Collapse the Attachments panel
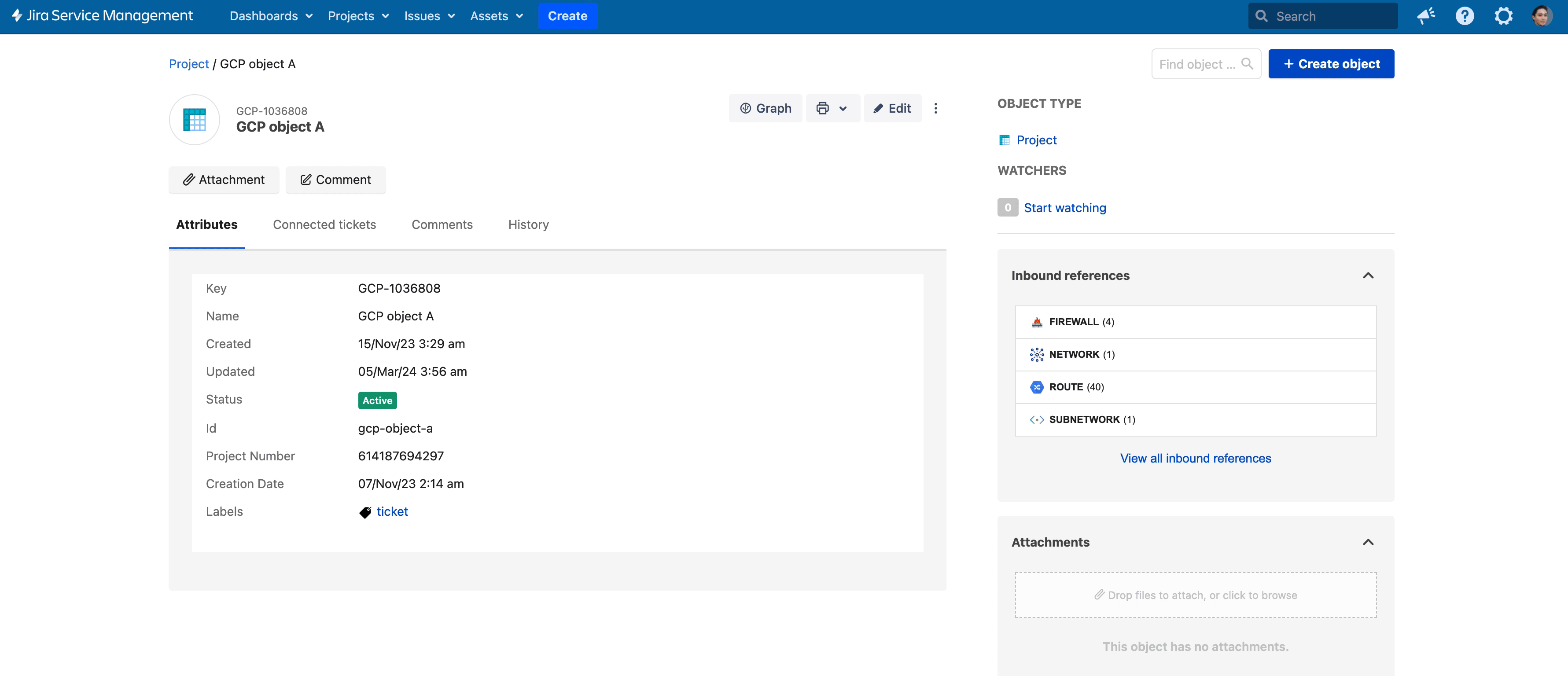 pyautogui.click(x=1368, y=542)
